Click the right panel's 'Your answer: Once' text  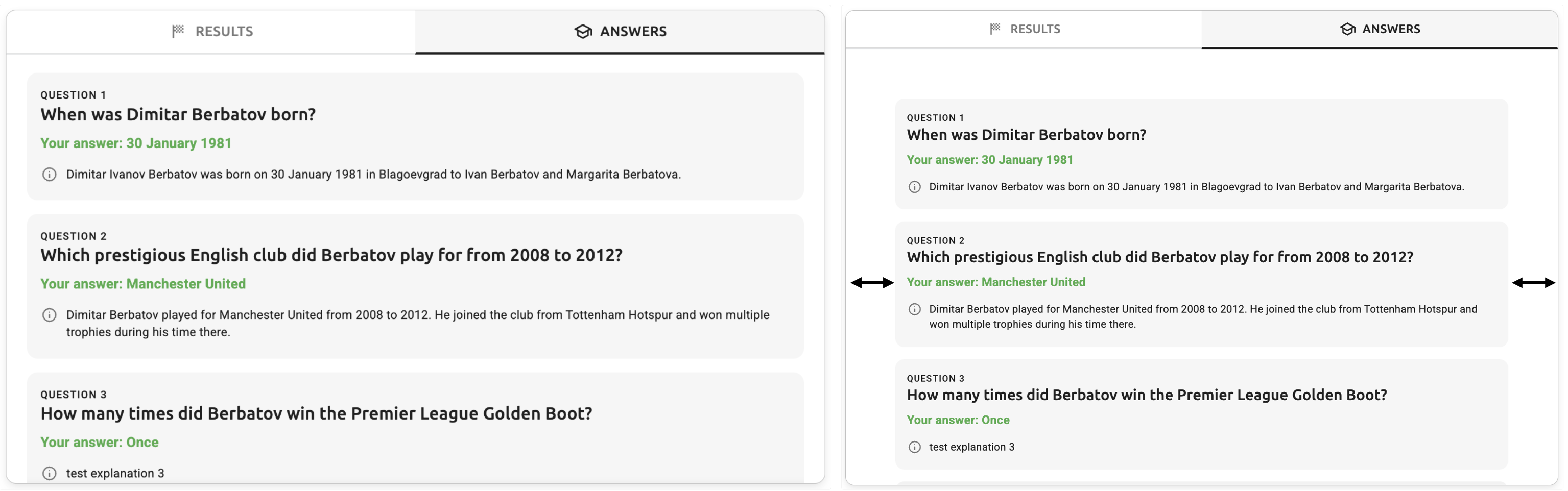click(x=958, y=420)
